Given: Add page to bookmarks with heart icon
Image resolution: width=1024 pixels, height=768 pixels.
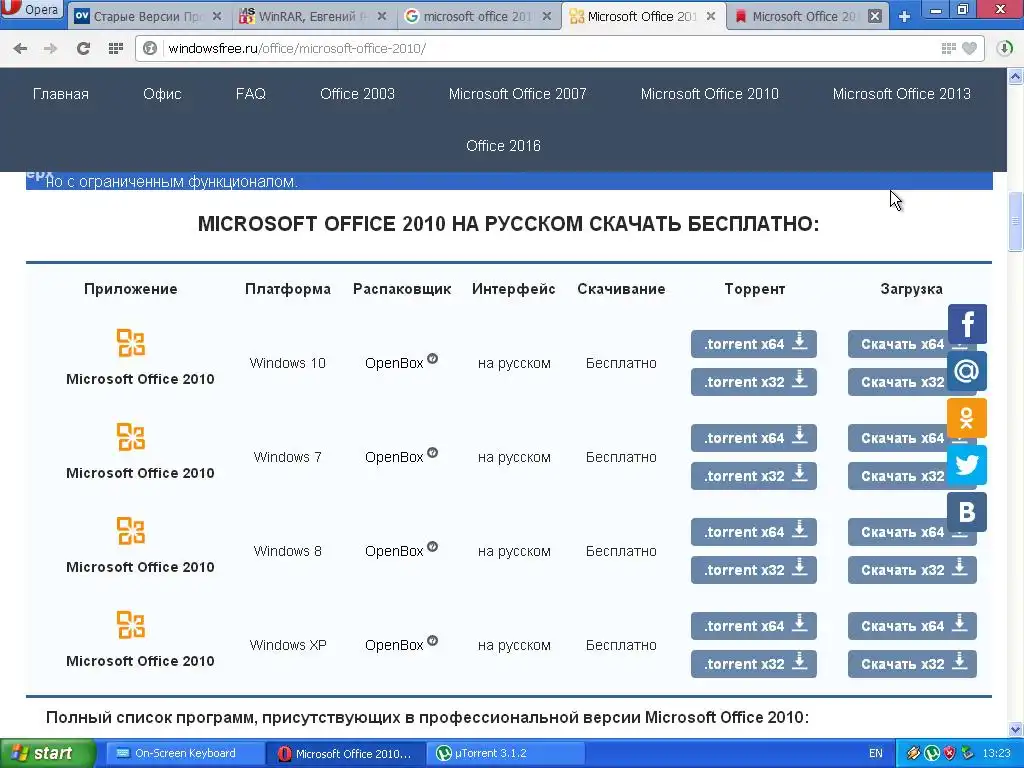Looking at the screenshot, I should [x=970, y=48].
